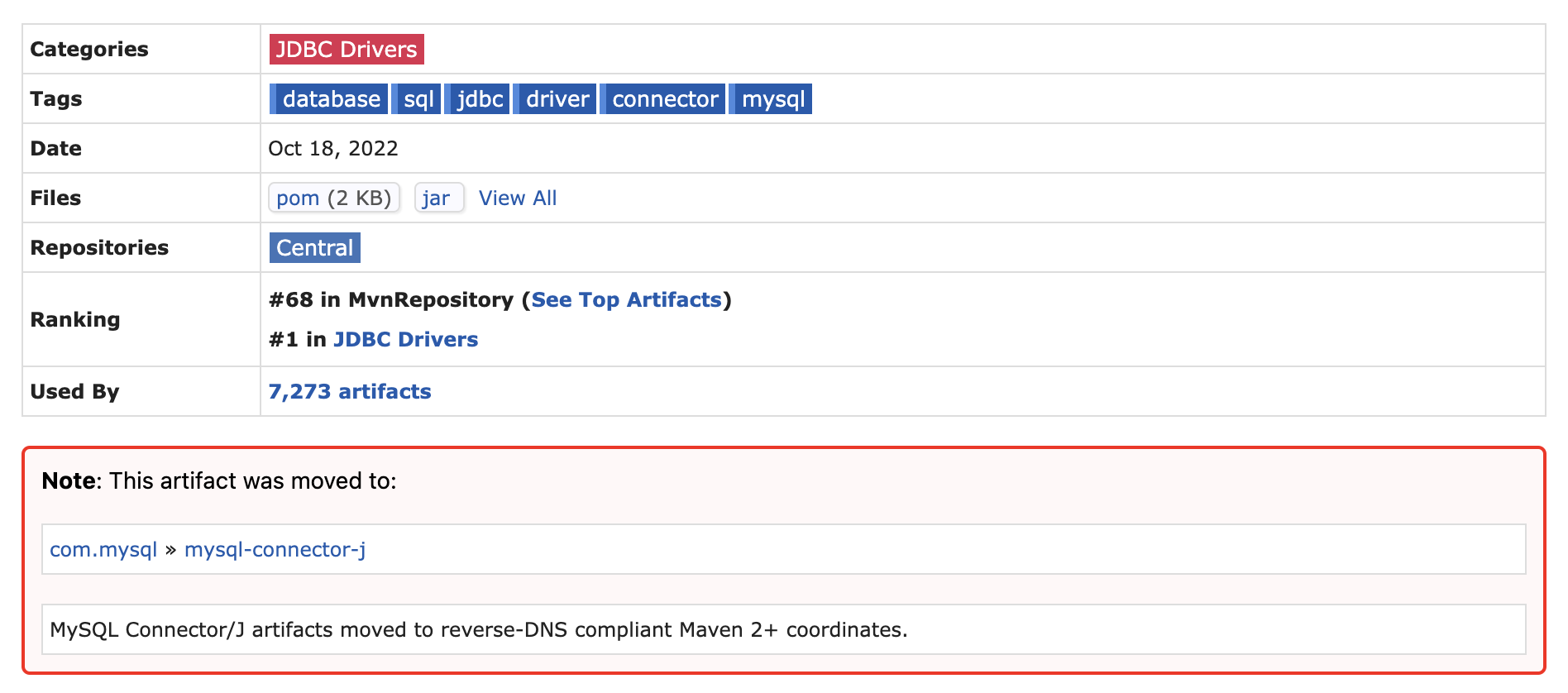Viewport: 1568px width, 693px height.
Task: Select the driver tag
Action: coord(555,99)
